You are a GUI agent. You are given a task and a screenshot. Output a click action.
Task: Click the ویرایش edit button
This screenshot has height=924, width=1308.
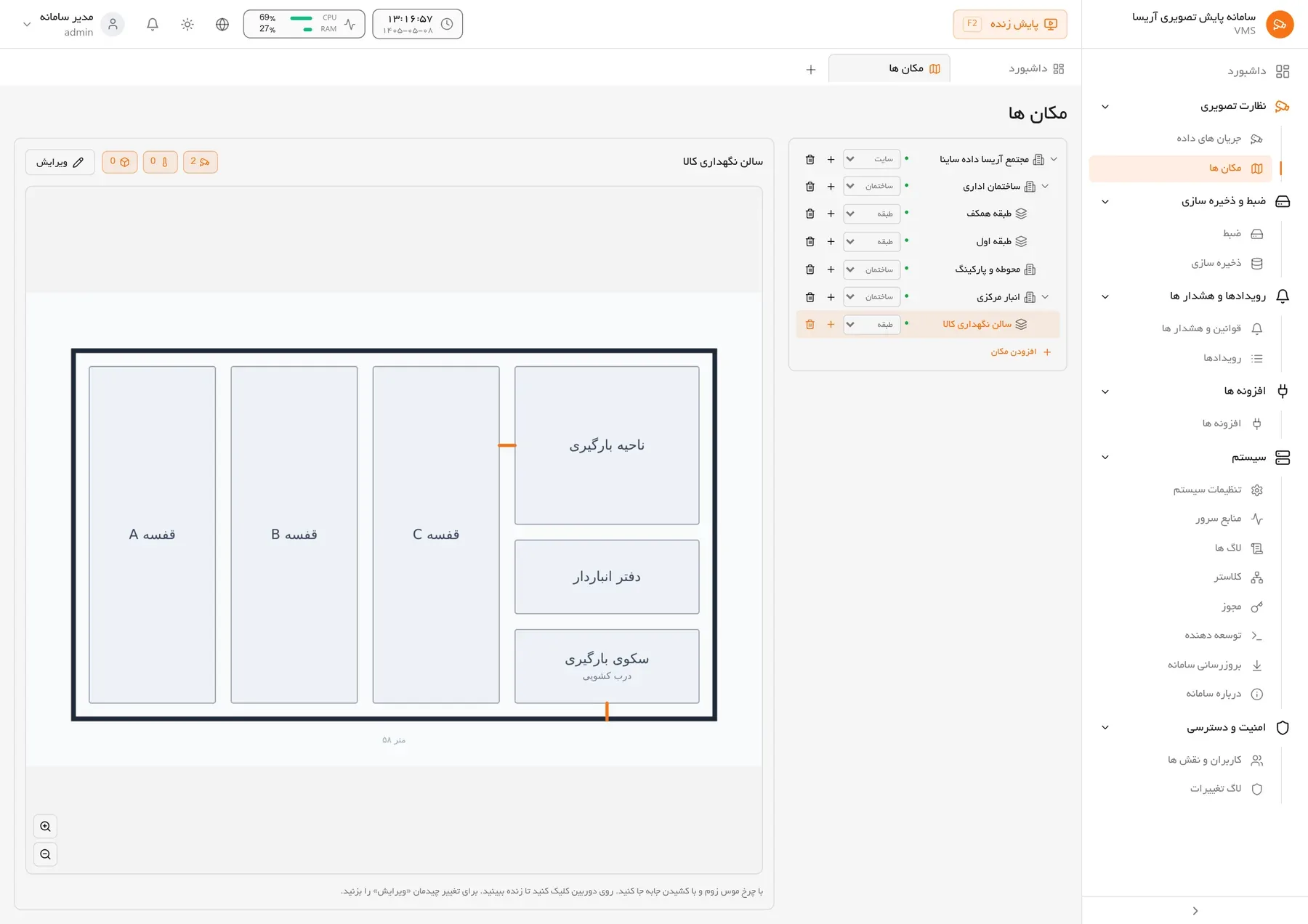tap(60, 162)
